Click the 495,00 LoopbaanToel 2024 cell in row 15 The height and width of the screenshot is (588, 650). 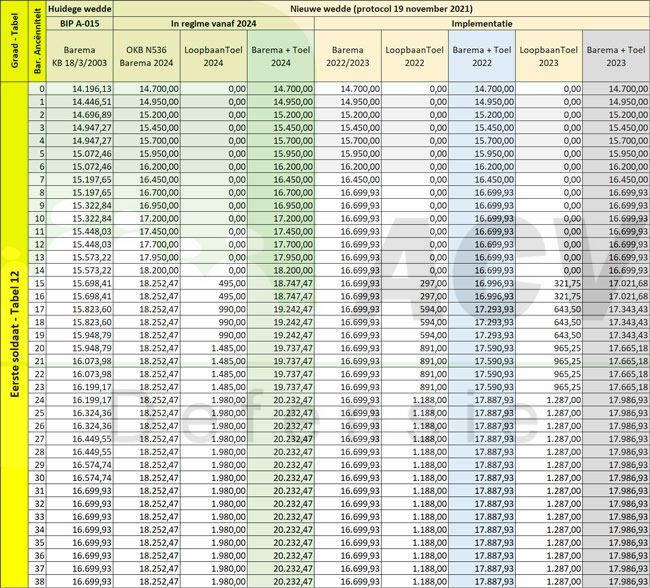tap(213, 283)
